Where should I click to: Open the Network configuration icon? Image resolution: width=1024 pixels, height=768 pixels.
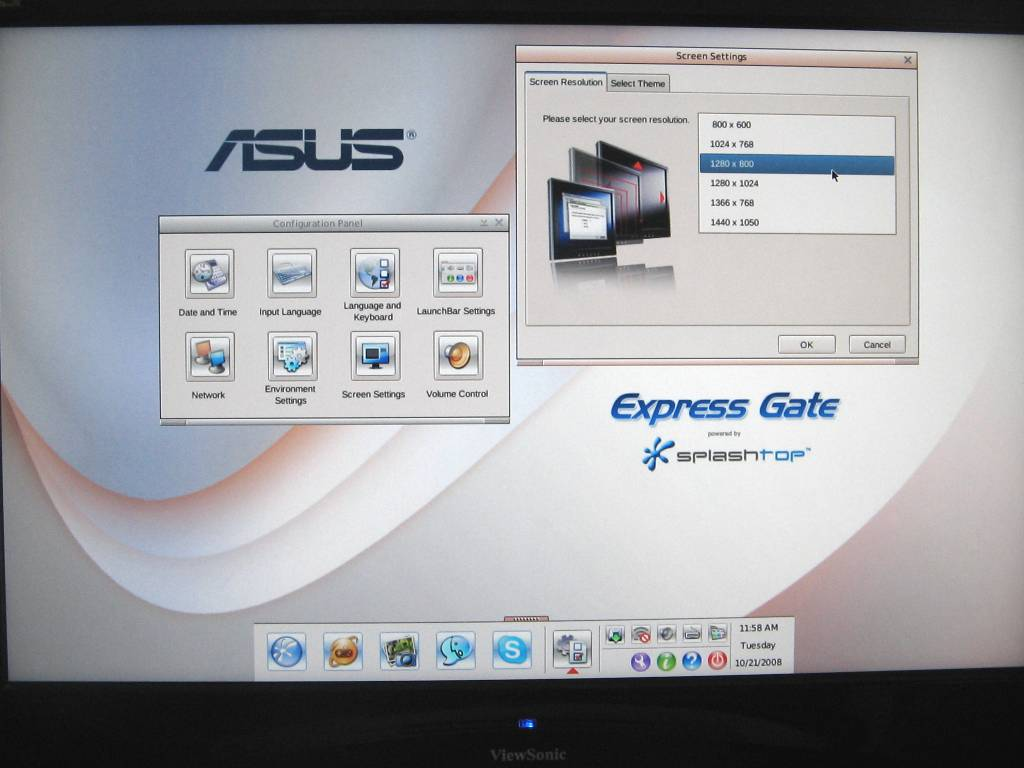(210, 357)
